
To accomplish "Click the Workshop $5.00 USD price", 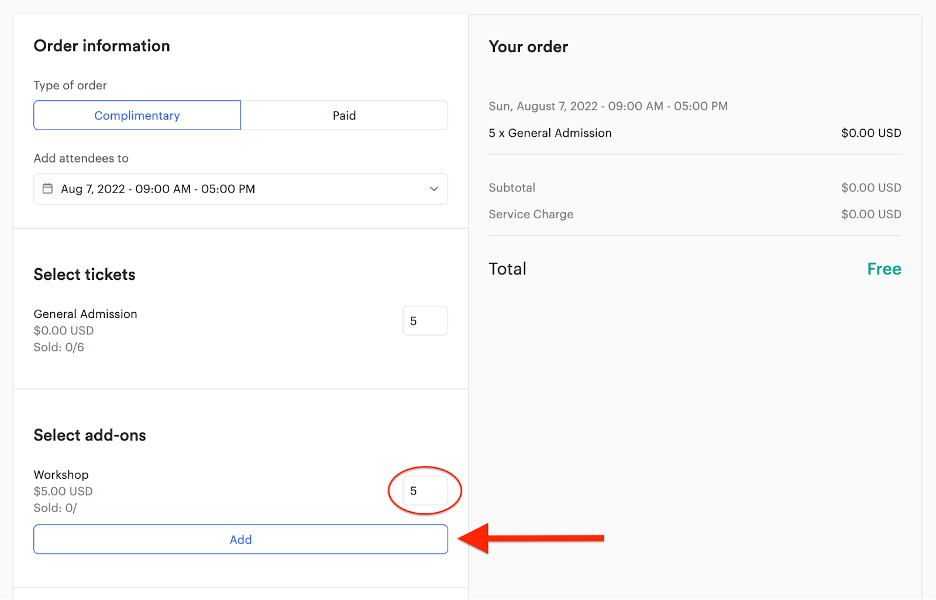I will pyautogui.click(x=63, y=491).
